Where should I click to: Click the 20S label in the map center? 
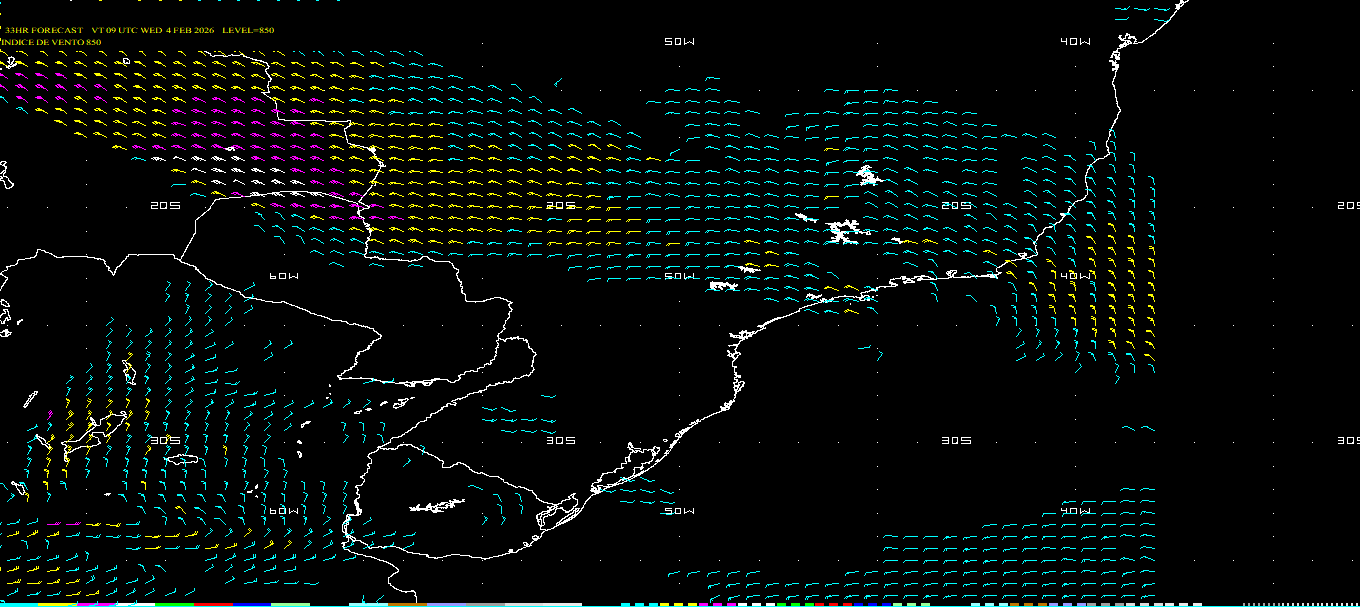(x=561, y=205)
